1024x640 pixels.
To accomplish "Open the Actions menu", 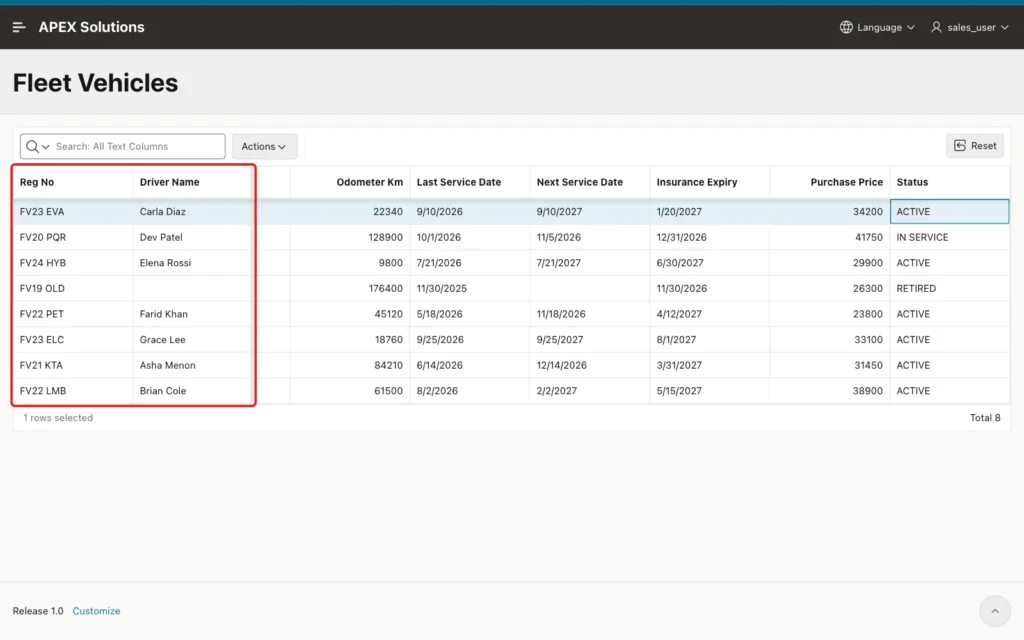I will pyautogui.click(x=264, y=146).
